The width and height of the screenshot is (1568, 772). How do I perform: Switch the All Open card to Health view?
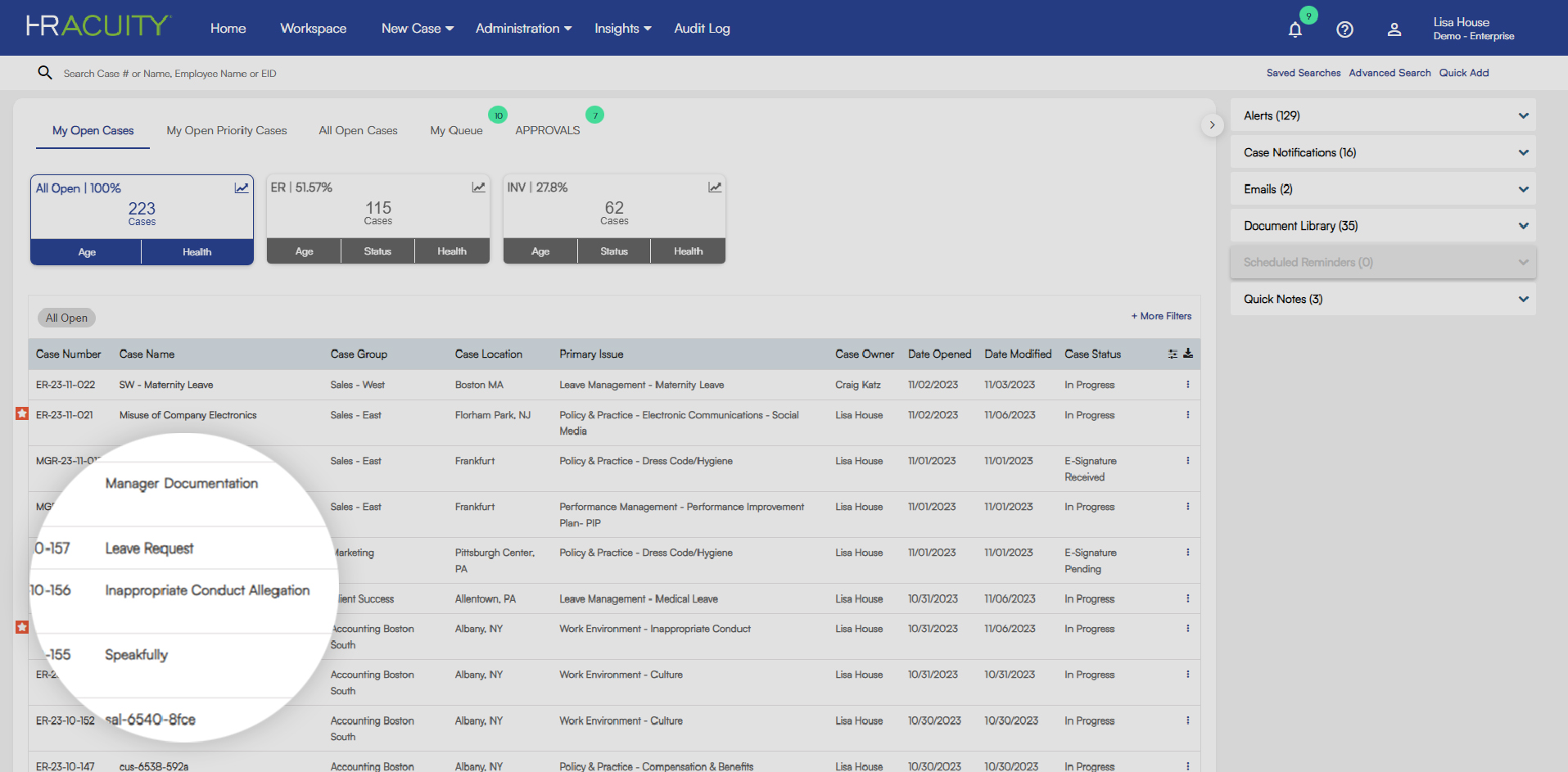pyautogui.click(x=197, y=251)
